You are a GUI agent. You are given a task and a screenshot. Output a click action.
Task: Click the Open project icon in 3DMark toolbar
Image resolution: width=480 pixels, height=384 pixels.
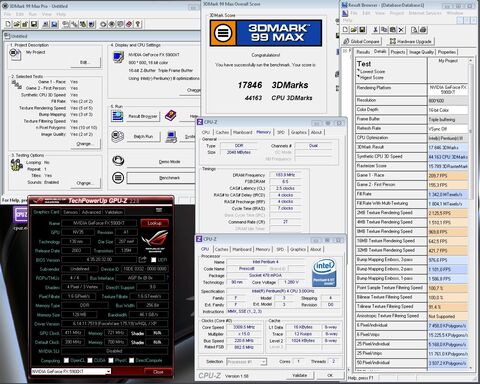17,24
